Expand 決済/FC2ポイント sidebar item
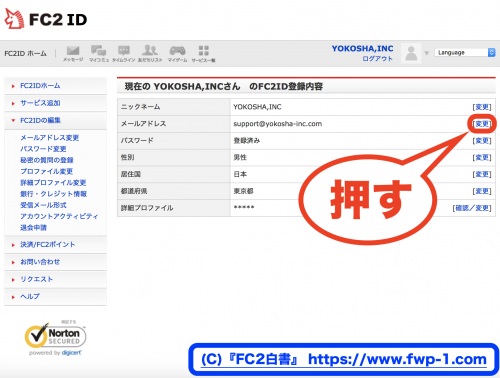This screenshot has width=500, height=378. pyautogui.click(x=48, y=244)
